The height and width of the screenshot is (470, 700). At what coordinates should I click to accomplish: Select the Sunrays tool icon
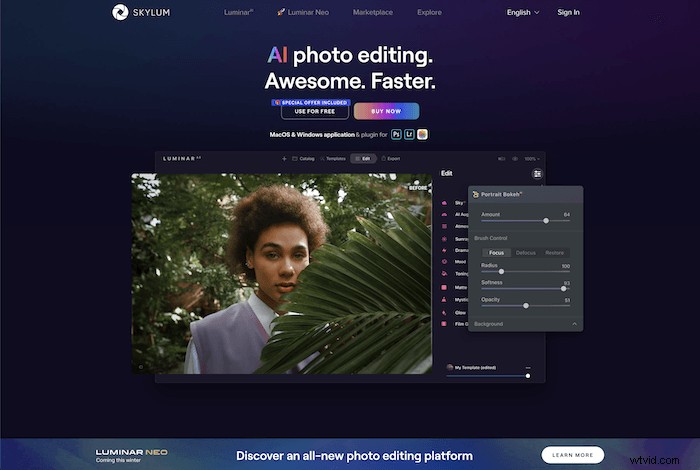click(444, 239)
